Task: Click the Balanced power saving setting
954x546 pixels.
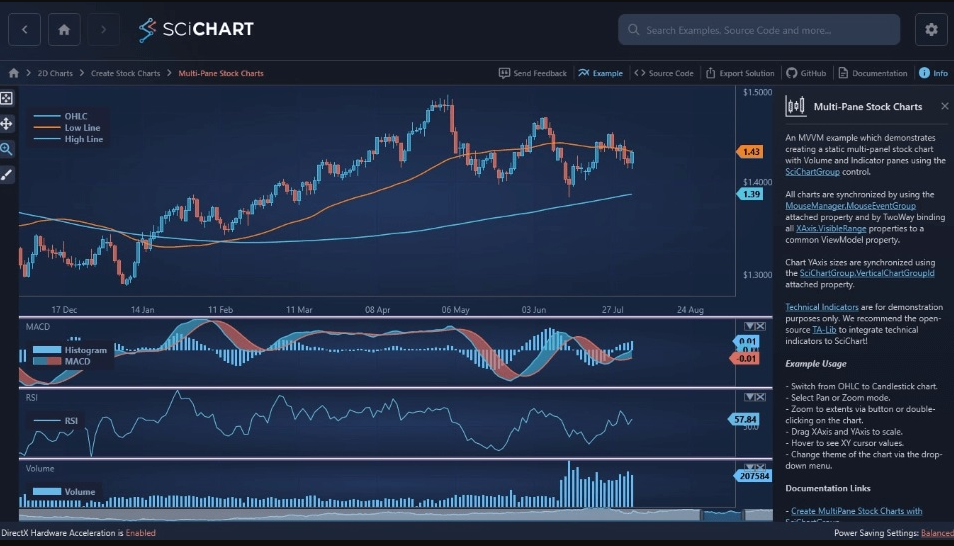Action: 937,533
